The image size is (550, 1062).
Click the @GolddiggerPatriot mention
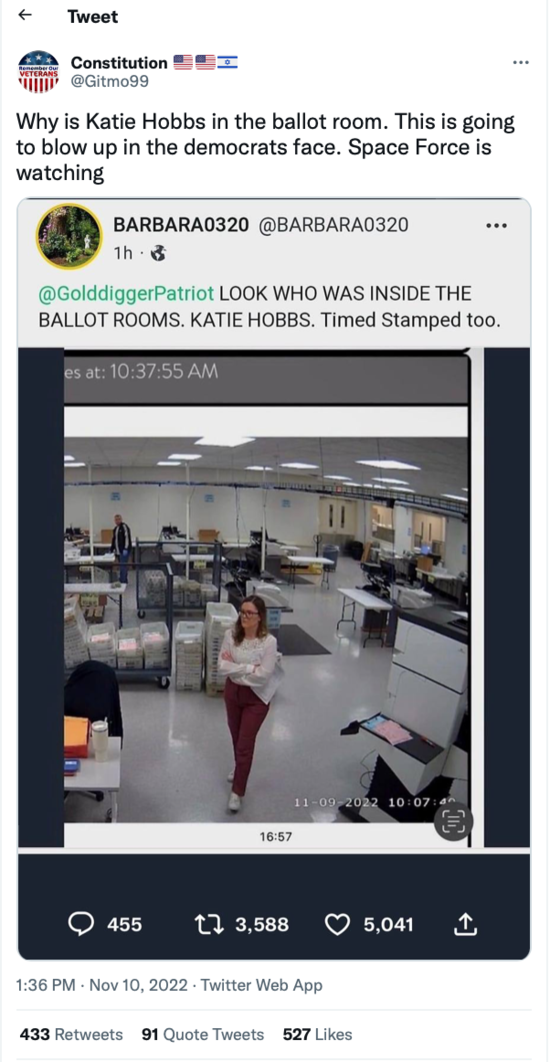[126, 294]
